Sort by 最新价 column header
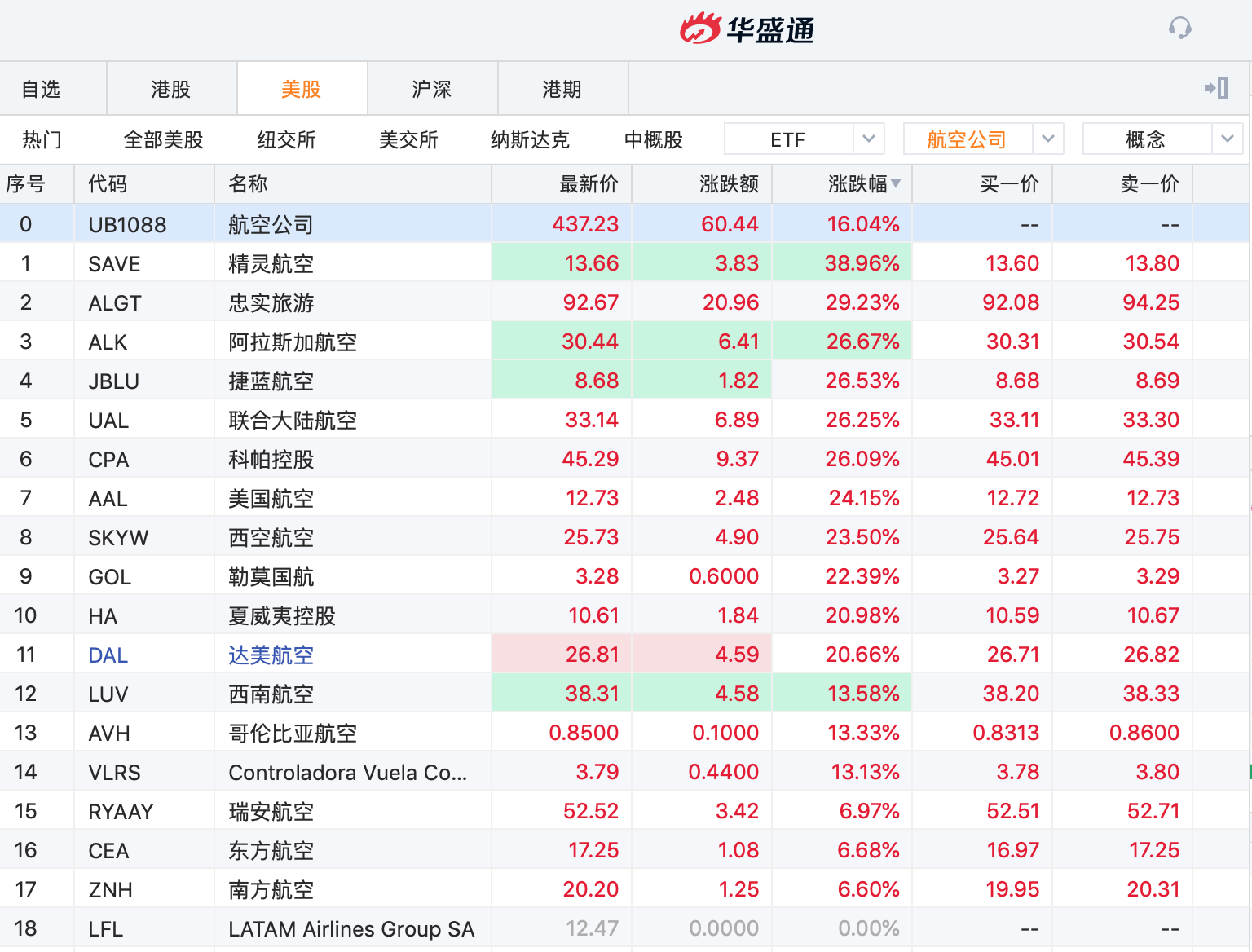This screenshot has width=1252, height=952. pos(589,184)
